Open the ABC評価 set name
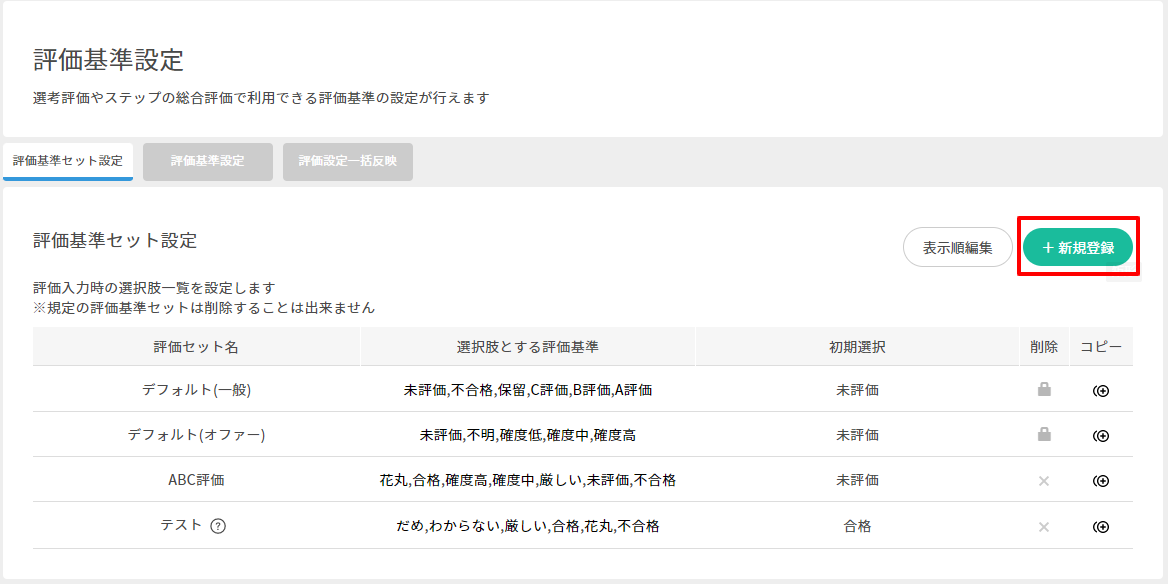Screen dimensions: 1168x584 coord(196,480)
